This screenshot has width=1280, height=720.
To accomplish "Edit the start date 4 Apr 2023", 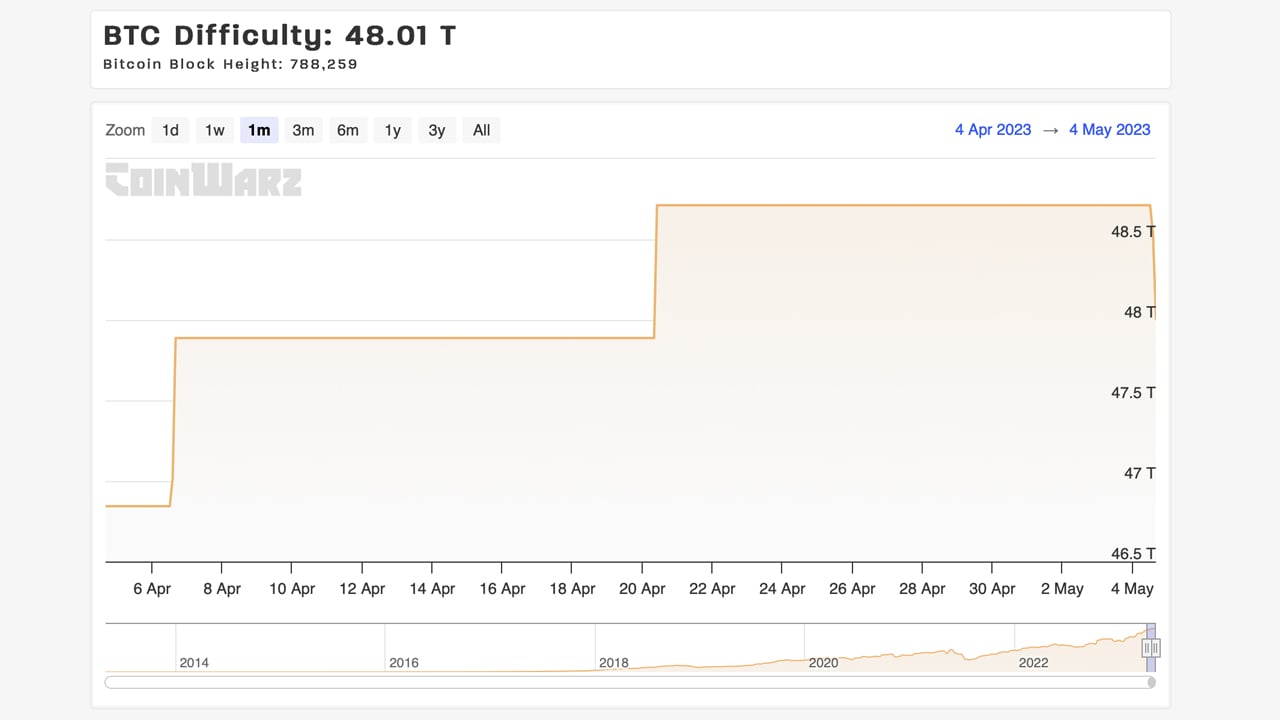I will (x=992, y=130).
